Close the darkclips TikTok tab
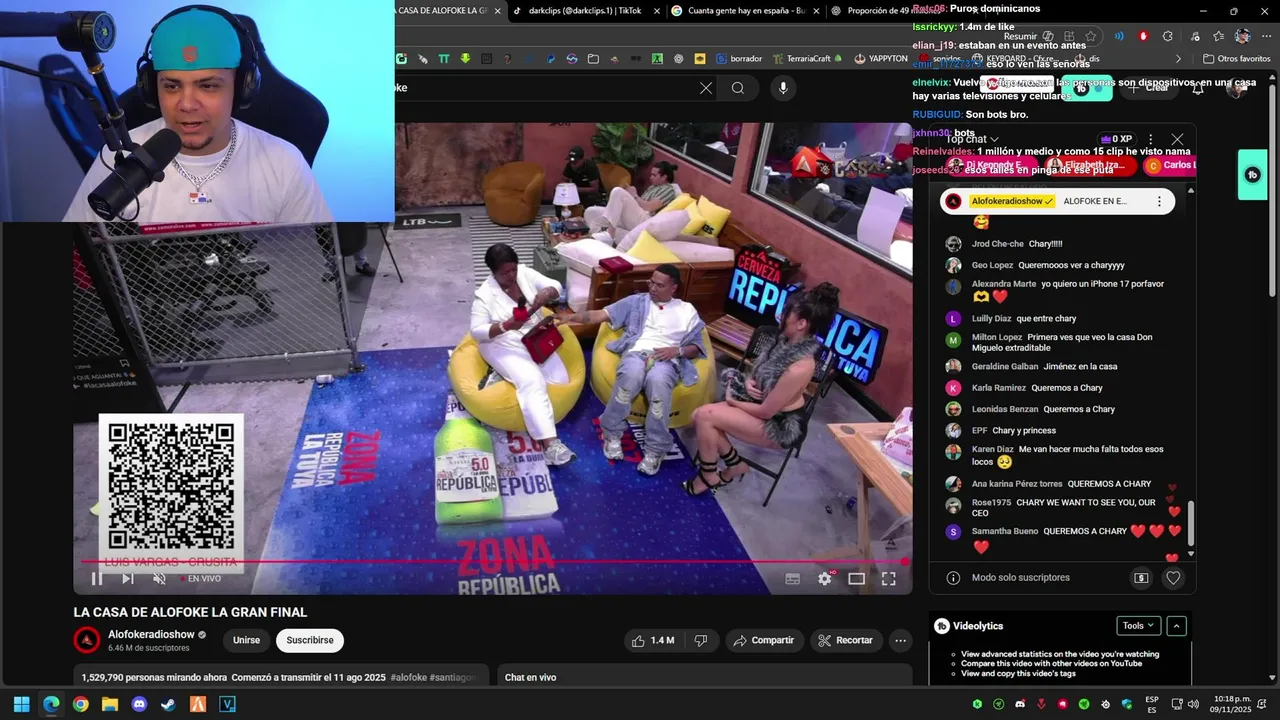The height and width of the screenshot is (720, 1280). (657, 11)
